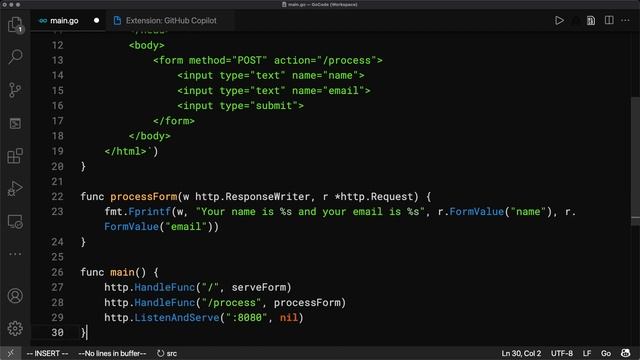Screen dimensions: 640x360
Task: Open the Remote Explorer view
Action: pyautogui.click(x=15, y=222)
